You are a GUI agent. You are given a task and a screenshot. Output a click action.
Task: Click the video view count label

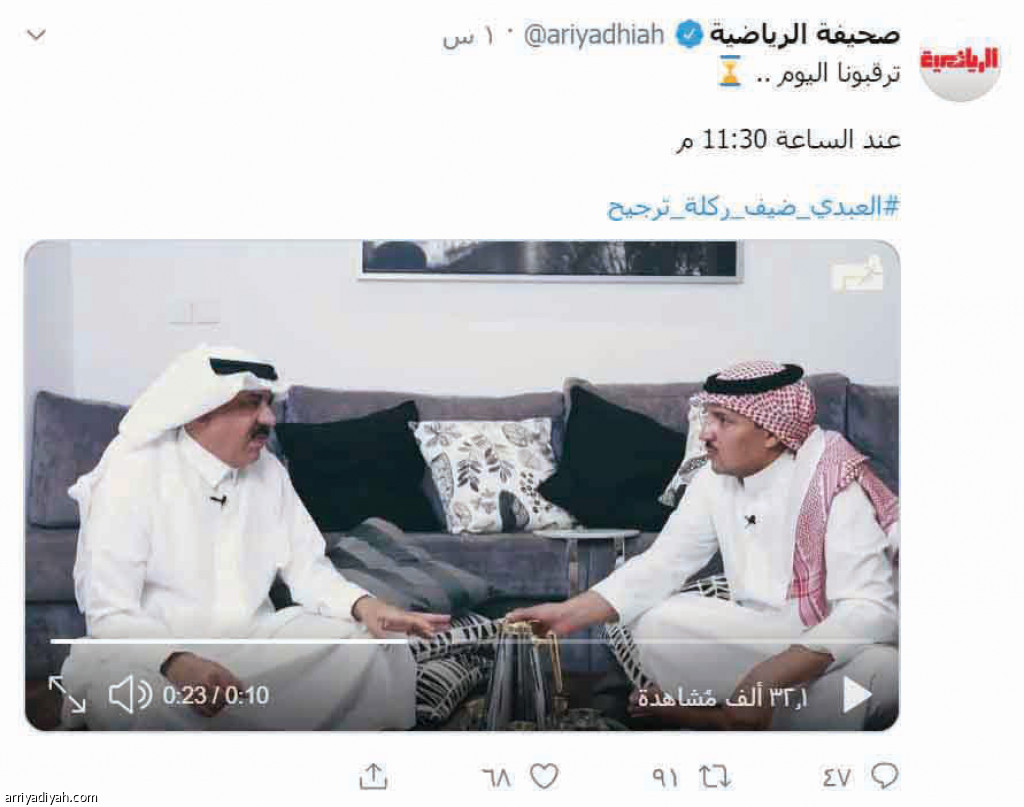point(723,697)
